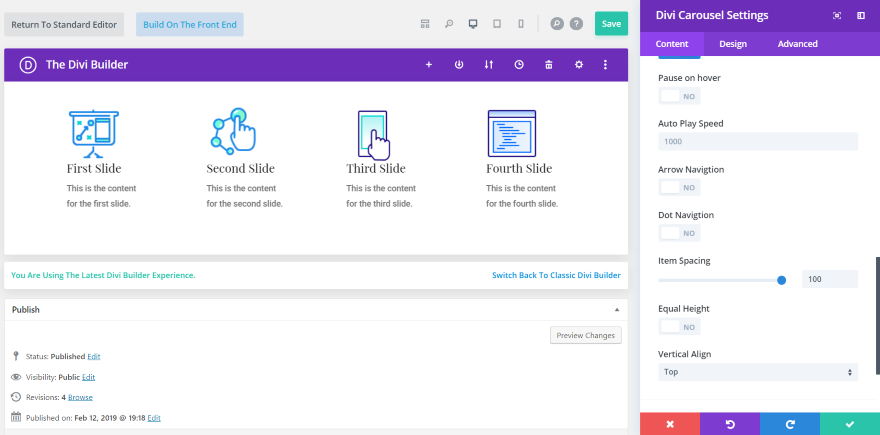Image resolution: width=880 pixels, height=435 pixels.
Task: Click the power icon in Divi Builder bar
Action: 459,65
